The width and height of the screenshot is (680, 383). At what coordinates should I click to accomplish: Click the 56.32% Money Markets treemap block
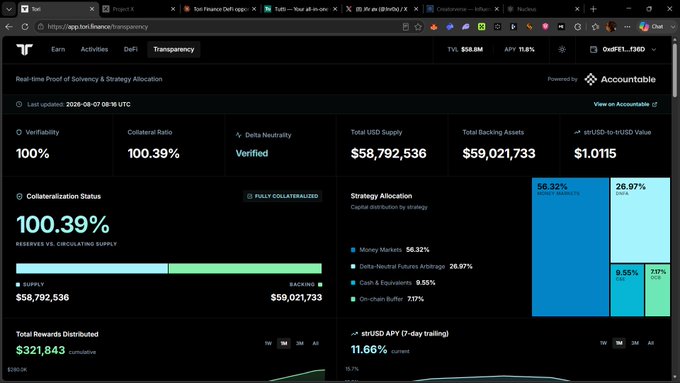coord(570,247)
